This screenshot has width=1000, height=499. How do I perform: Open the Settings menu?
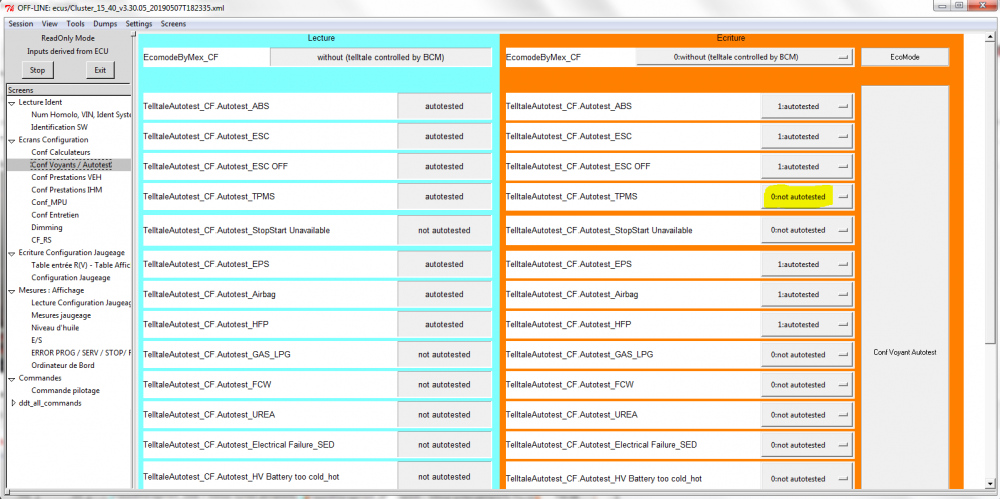tap(139, 24)
